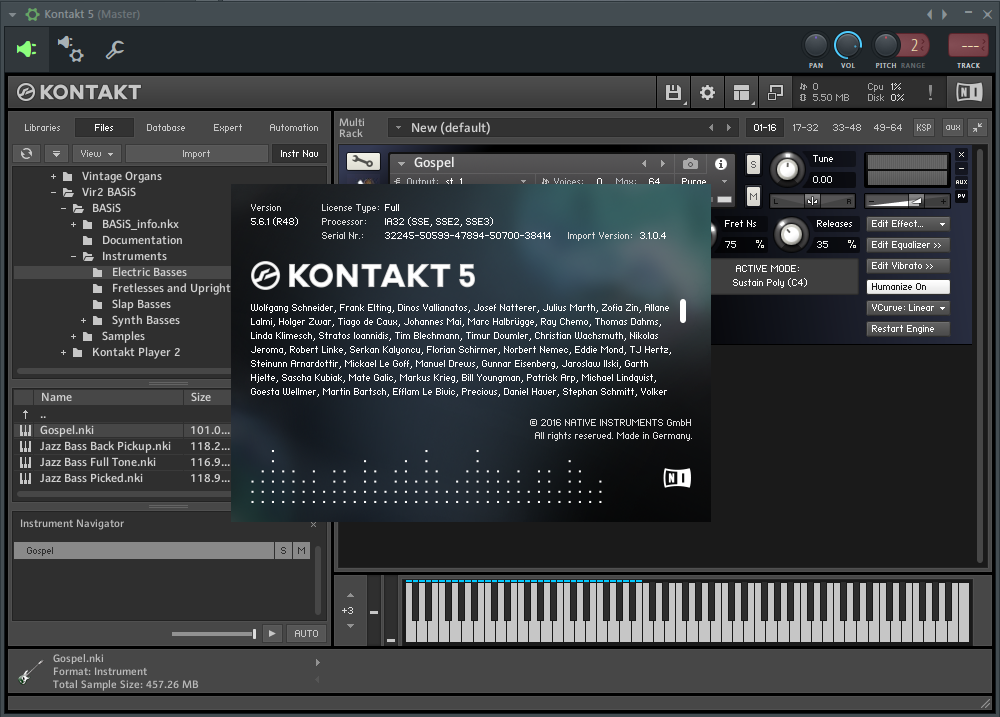This screenshot has height=717, width=1000.
Task: Toggle the green plugin MIDI input icon
Action: click(x=26, y=49)
